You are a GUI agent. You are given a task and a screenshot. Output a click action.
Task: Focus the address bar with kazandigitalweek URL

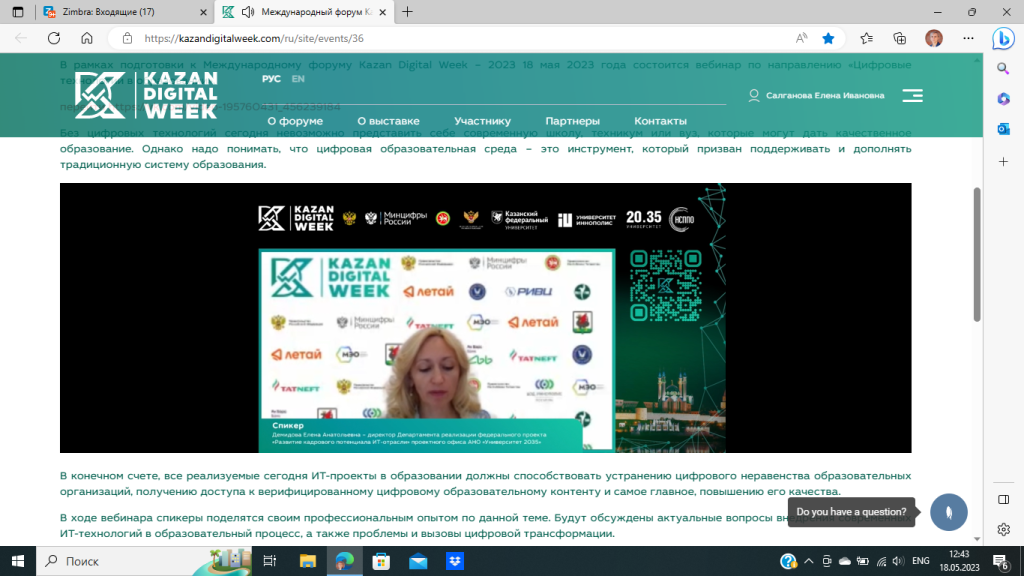coord(254,39)
